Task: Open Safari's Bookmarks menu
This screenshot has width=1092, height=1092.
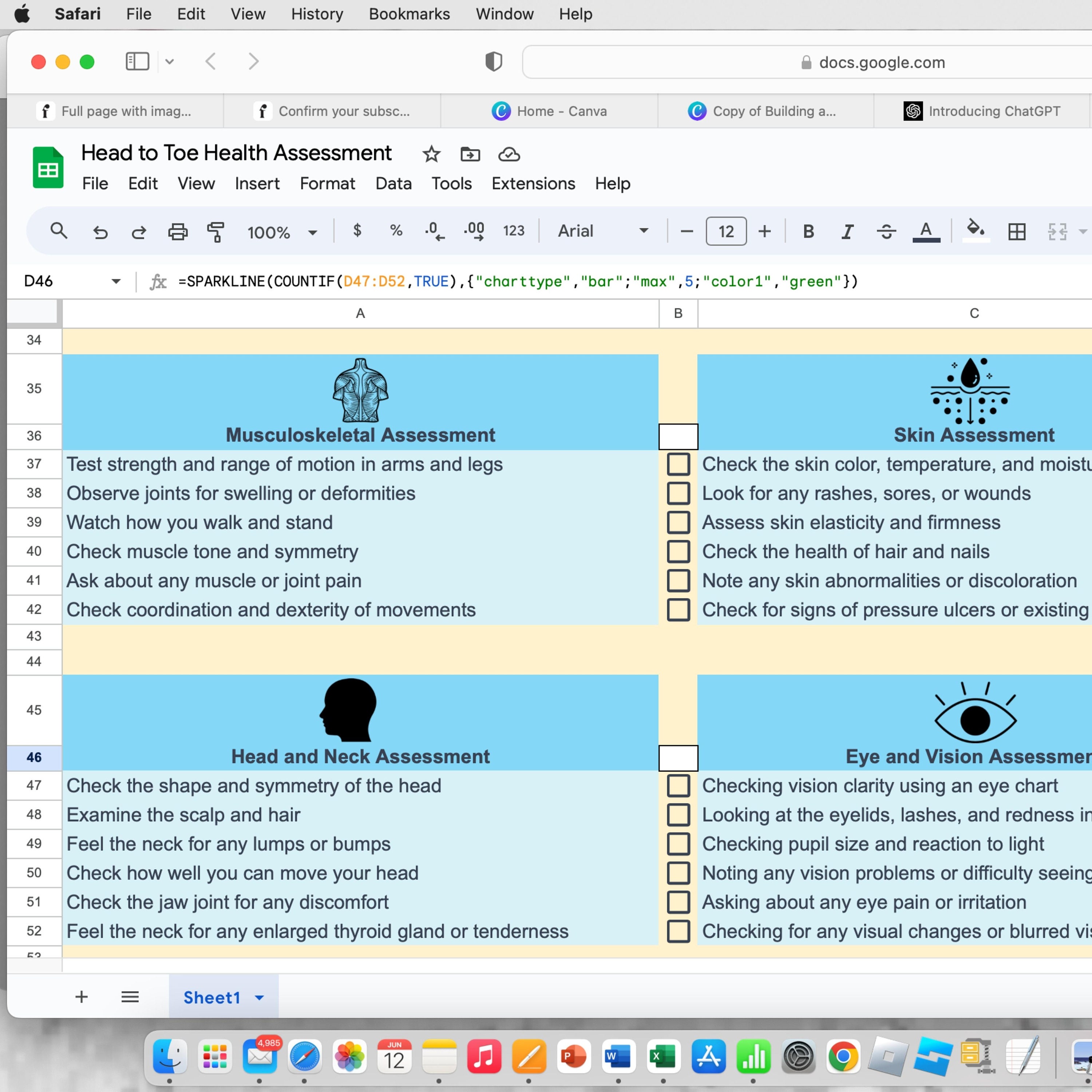Action: (x=409, y=13)
